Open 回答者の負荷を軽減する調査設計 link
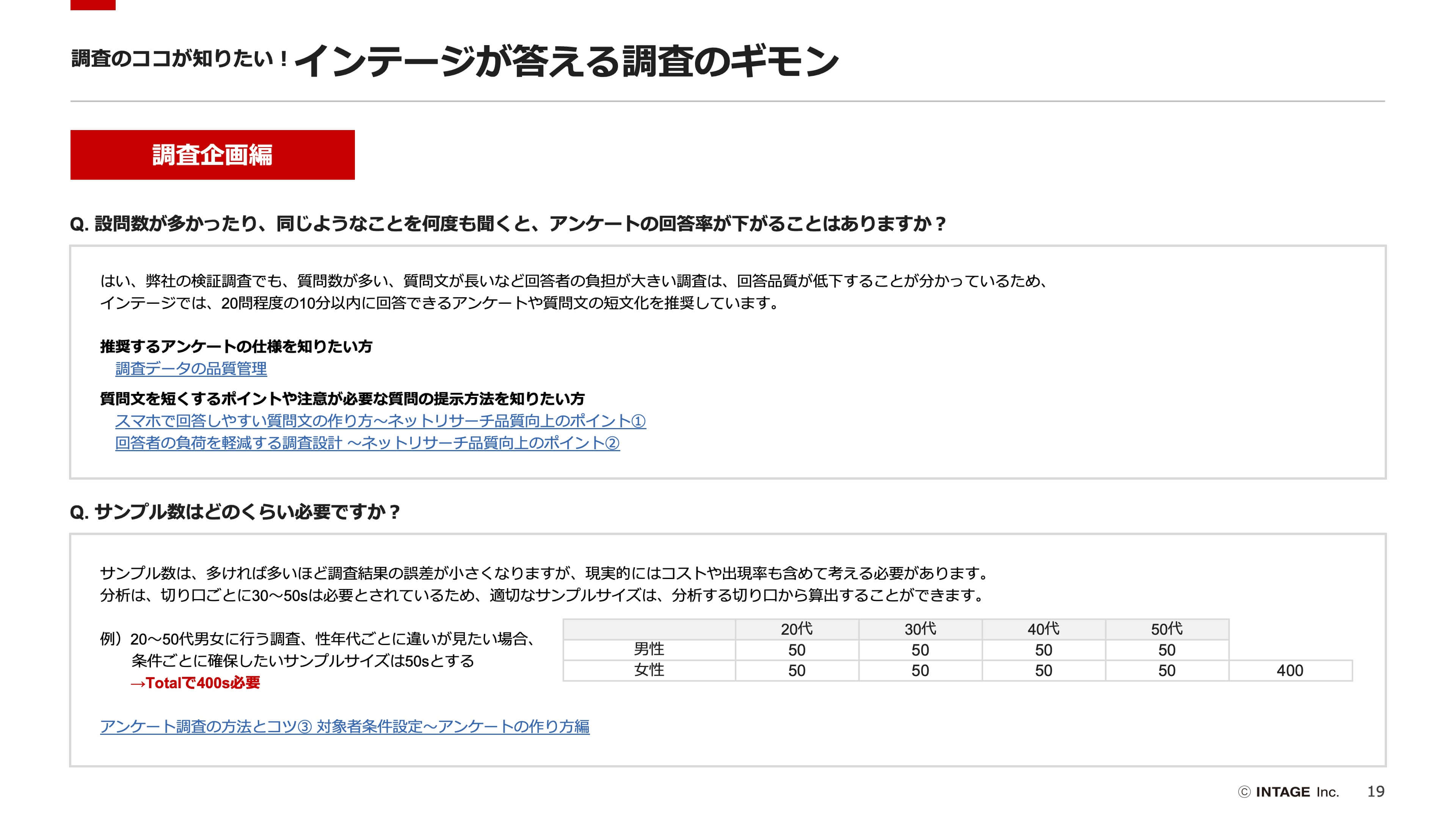 pos(367,443)
